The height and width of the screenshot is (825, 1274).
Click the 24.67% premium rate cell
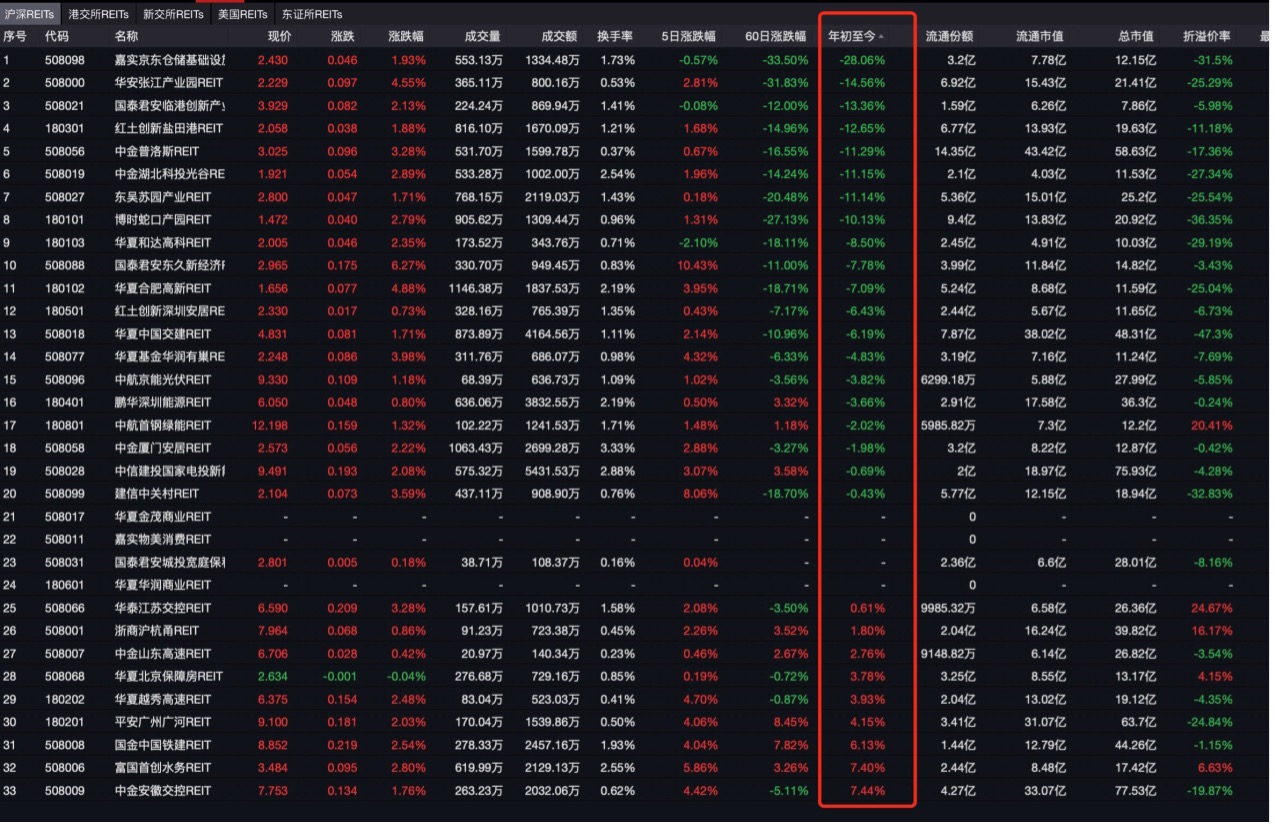coord(1212,609)
